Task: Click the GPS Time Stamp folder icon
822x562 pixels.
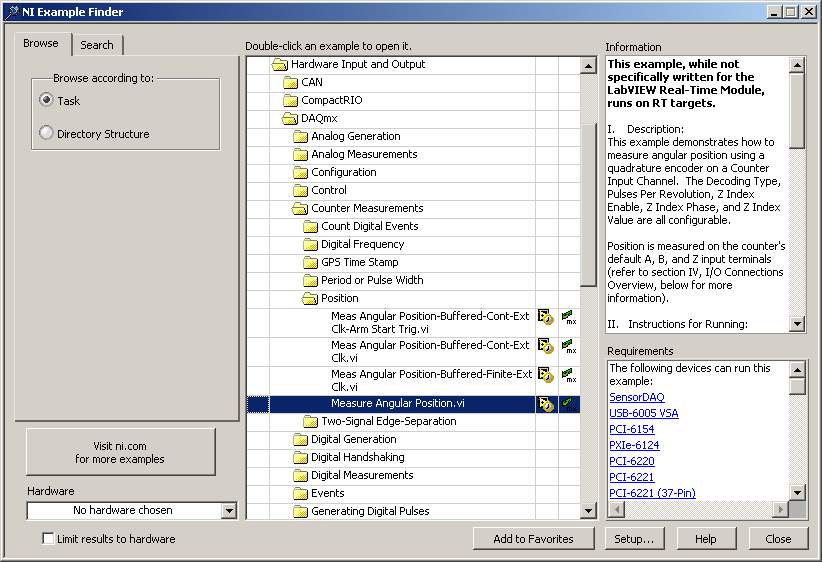Action: pos(310,262)
